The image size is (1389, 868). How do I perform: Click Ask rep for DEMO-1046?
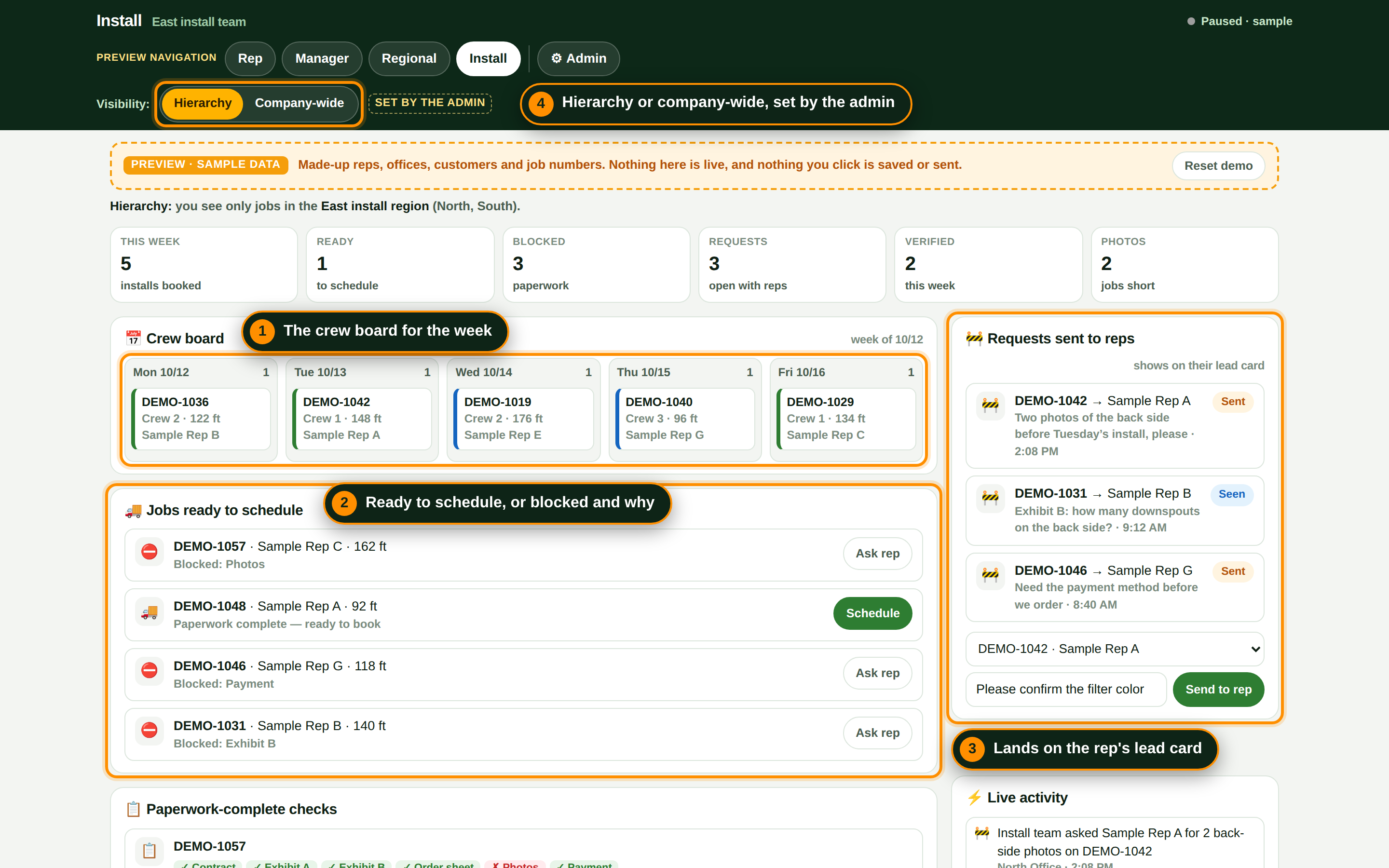[x=878, y=673]
